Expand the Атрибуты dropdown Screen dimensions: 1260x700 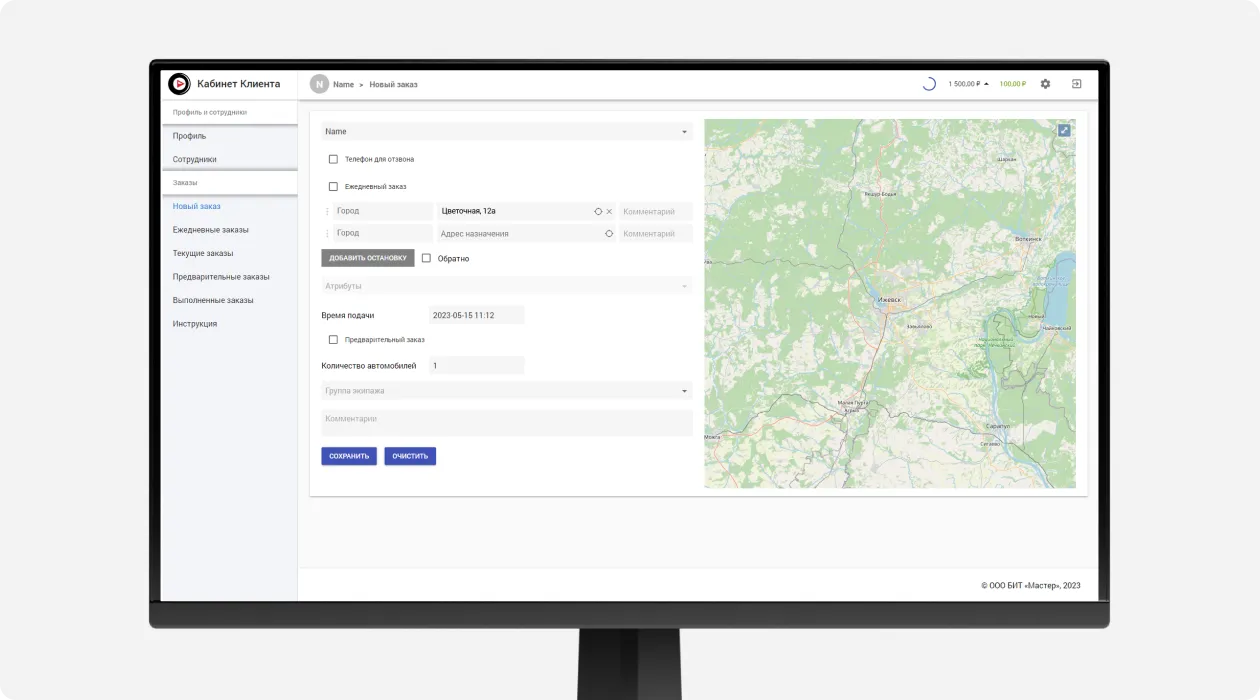(506, 286)
